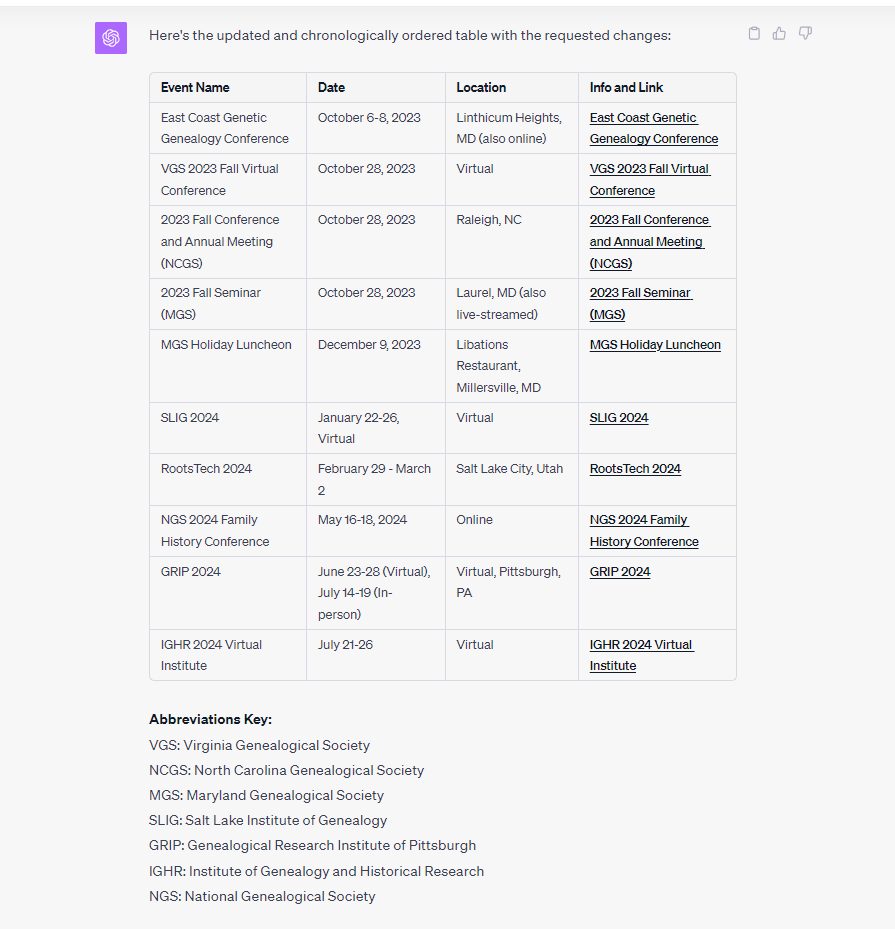
Task: Click the Event Name column header
Action: [x=195, y=88]
